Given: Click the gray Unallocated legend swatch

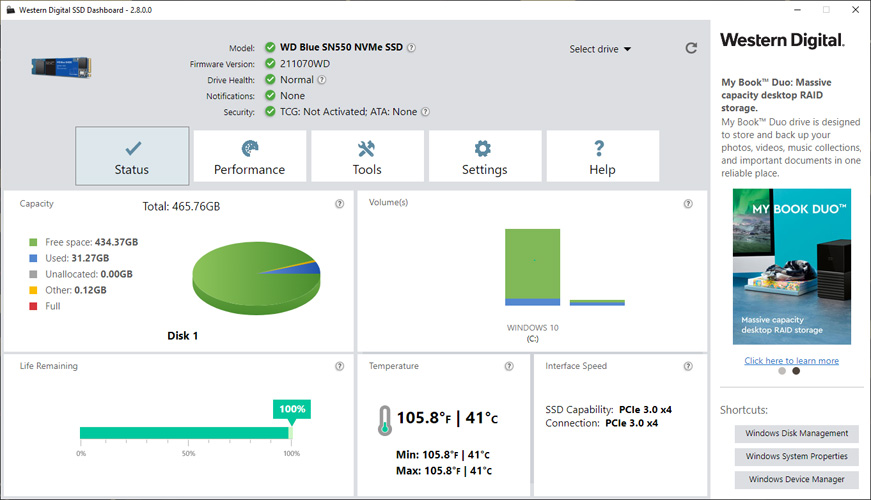Looking at the screenshot, I should coord(33,274).
